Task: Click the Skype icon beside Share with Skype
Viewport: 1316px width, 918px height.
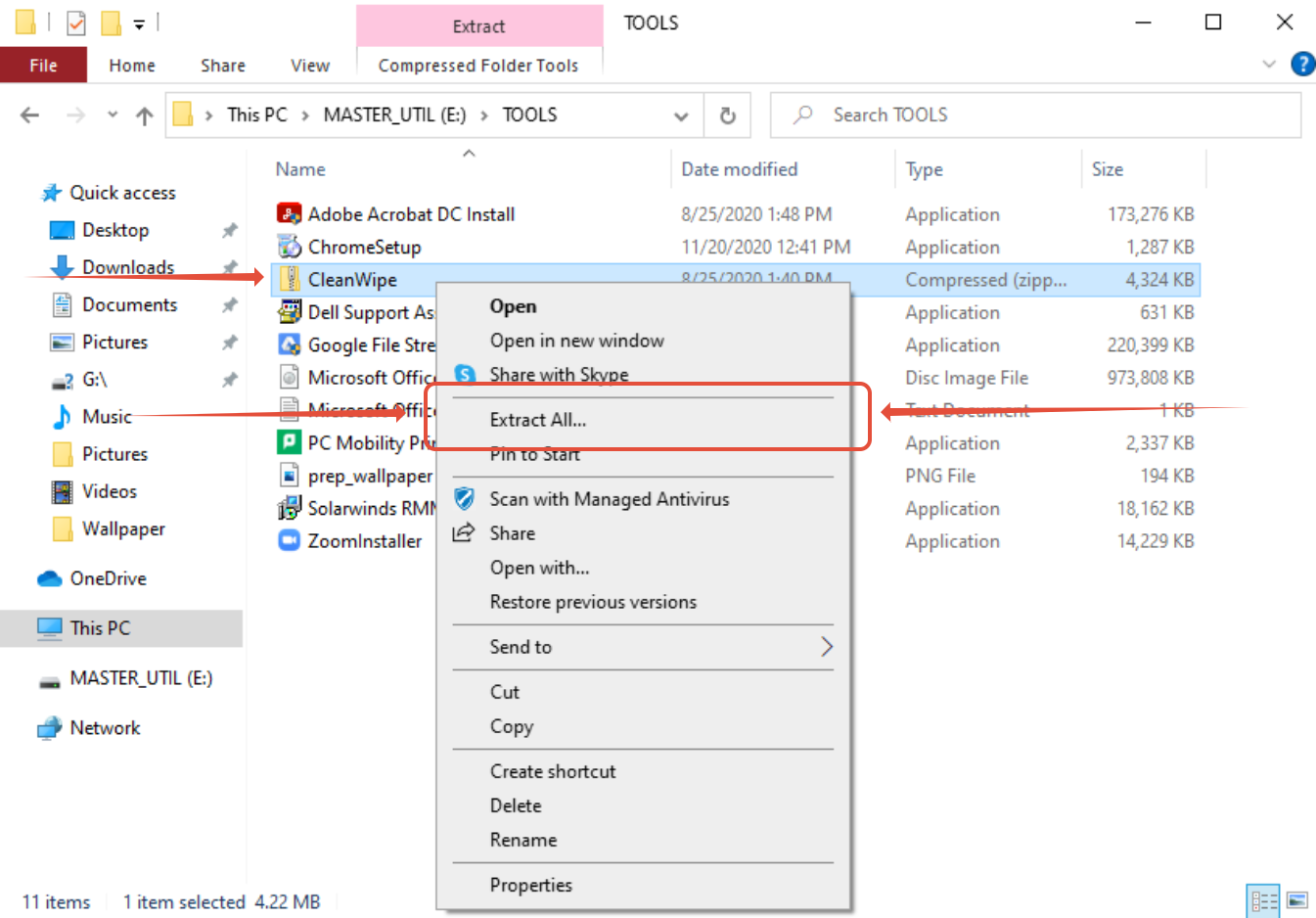Action: (466, 375)
